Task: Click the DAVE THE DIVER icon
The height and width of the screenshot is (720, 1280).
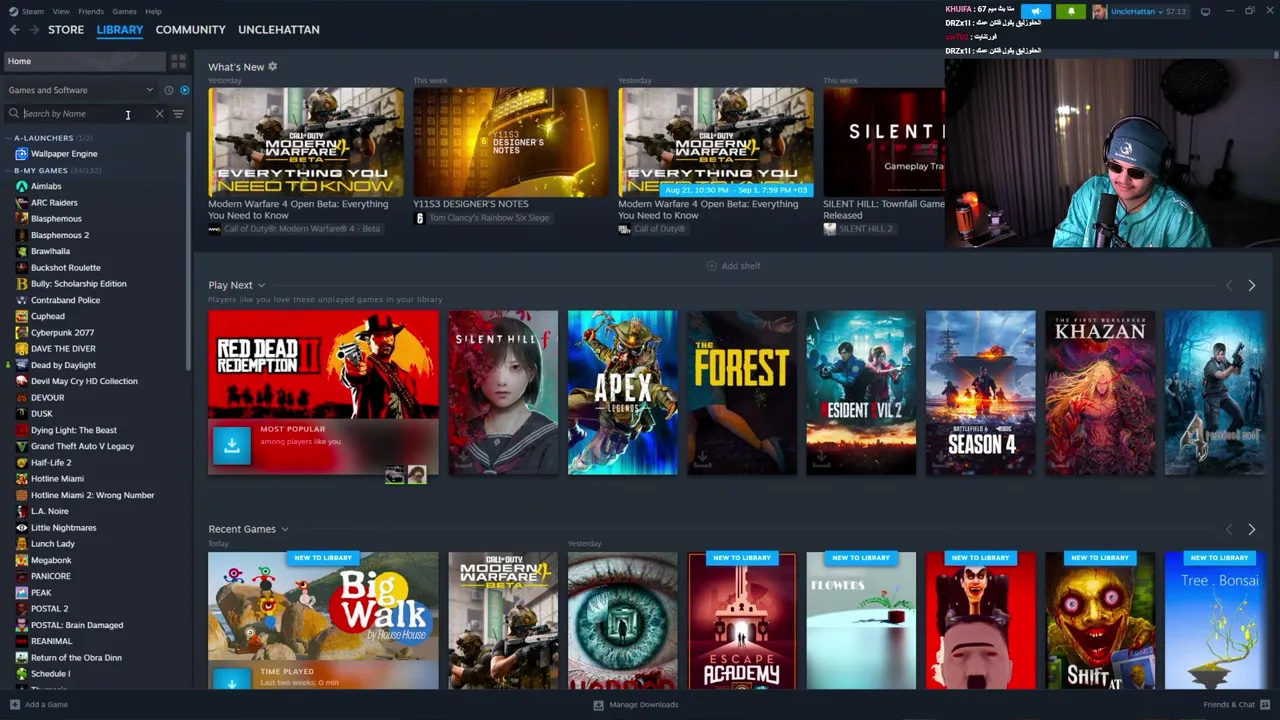Action: coord(21,349)
